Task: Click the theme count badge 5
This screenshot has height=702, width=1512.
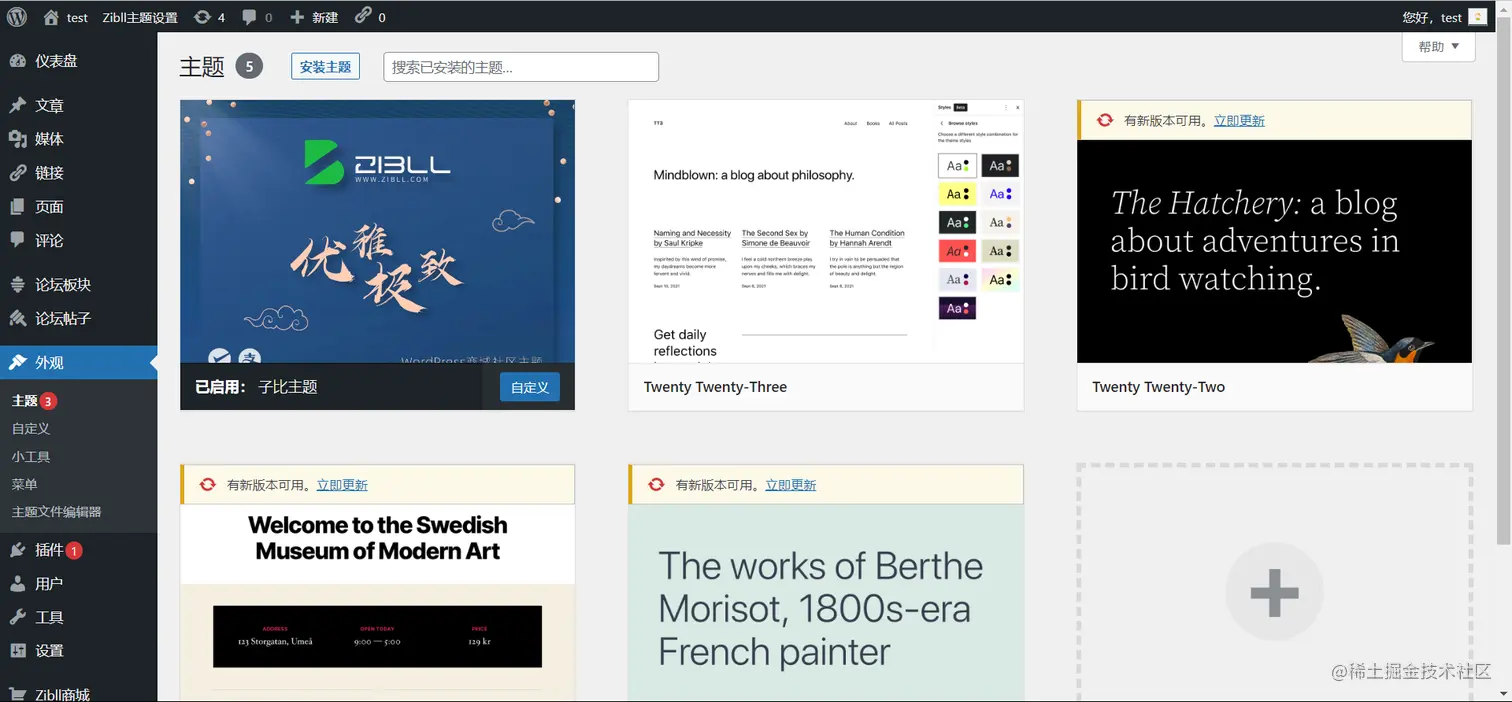Action: (x=249, y=66)
